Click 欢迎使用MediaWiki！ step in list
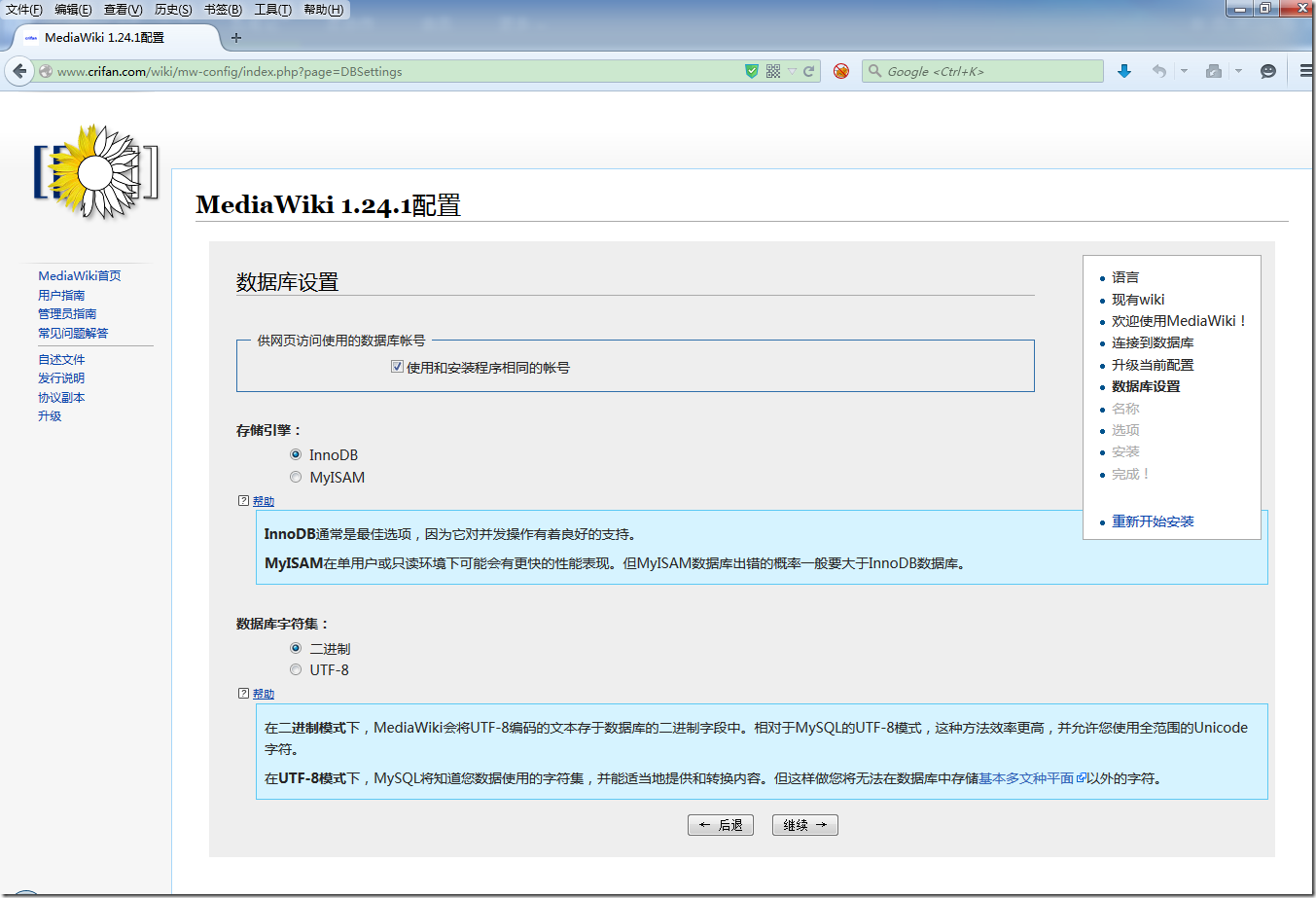 tap(1180, 321)
